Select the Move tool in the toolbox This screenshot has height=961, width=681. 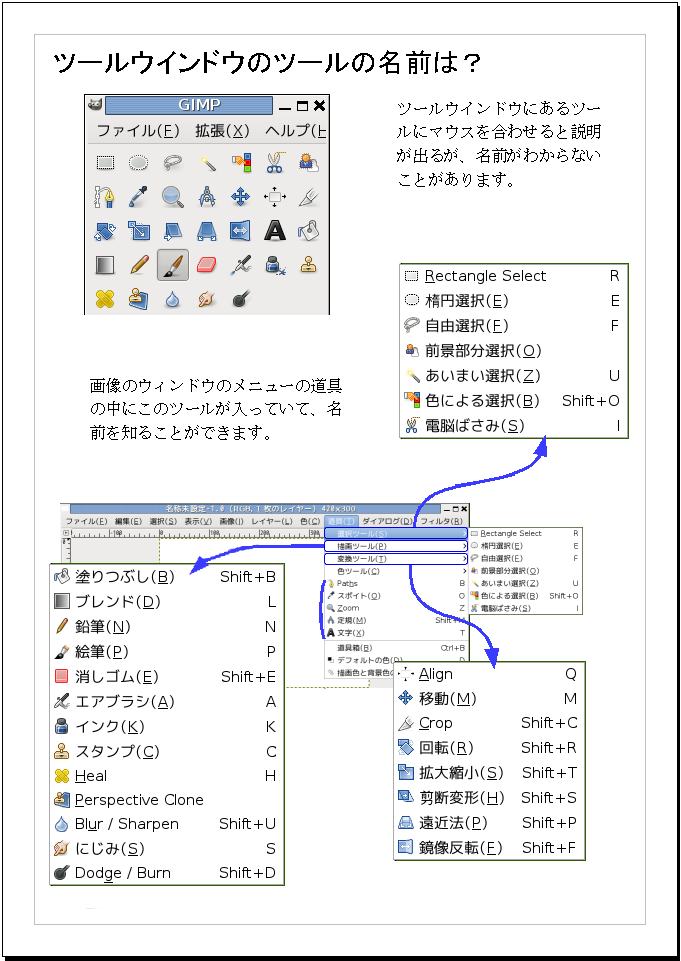[241, 197]
